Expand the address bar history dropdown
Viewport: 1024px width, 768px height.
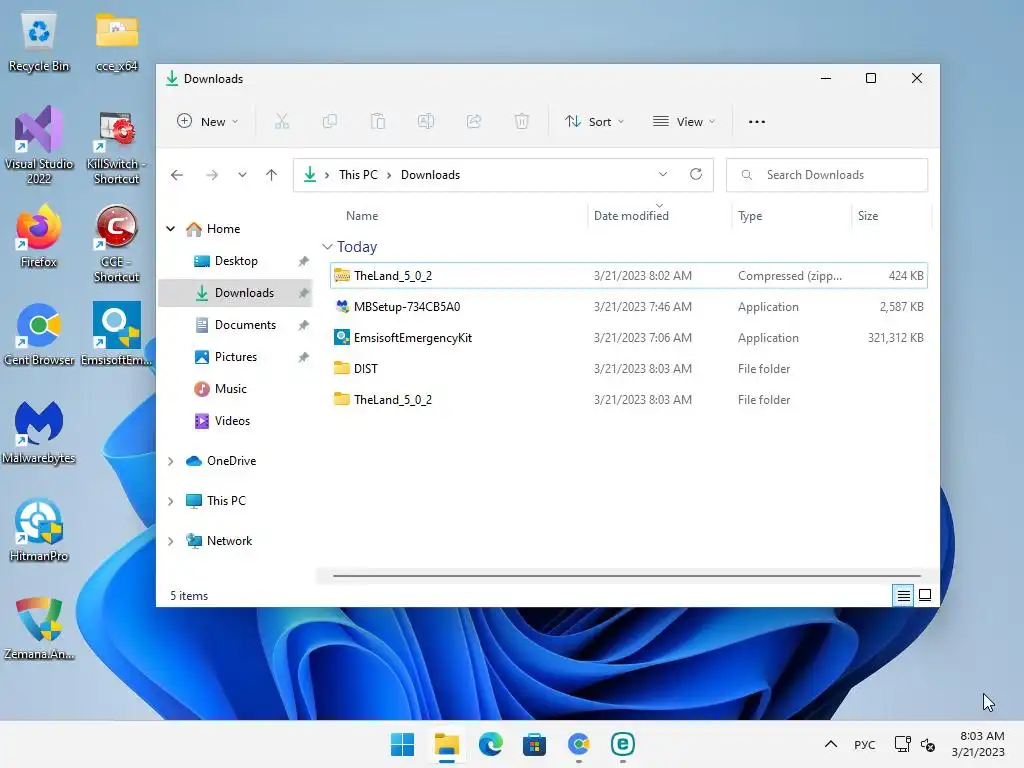point(663,174)
